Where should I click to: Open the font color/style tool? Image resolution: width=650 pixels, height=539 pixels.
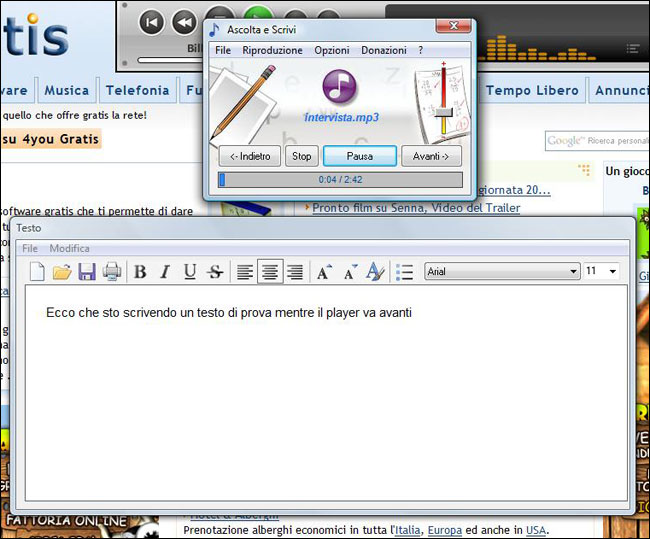376,272
